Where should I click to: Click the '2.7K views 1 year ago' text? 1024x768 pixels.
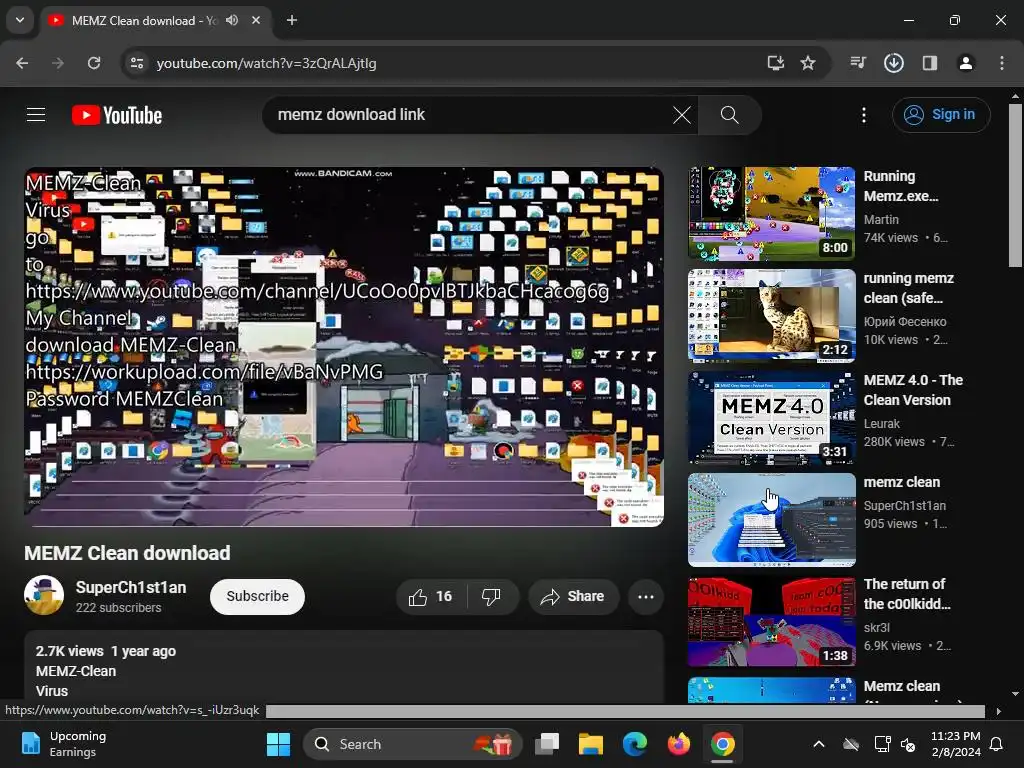click(x=106, y=651)
